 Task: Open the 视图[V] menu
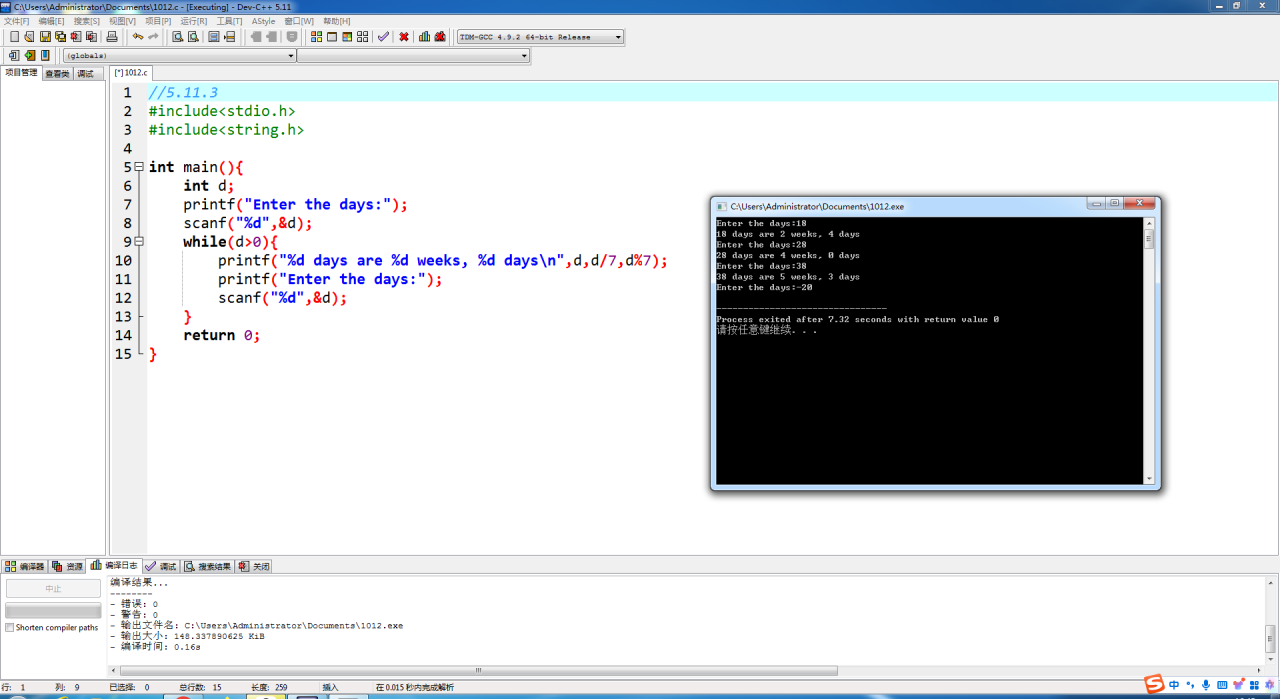tap(122, 21)
